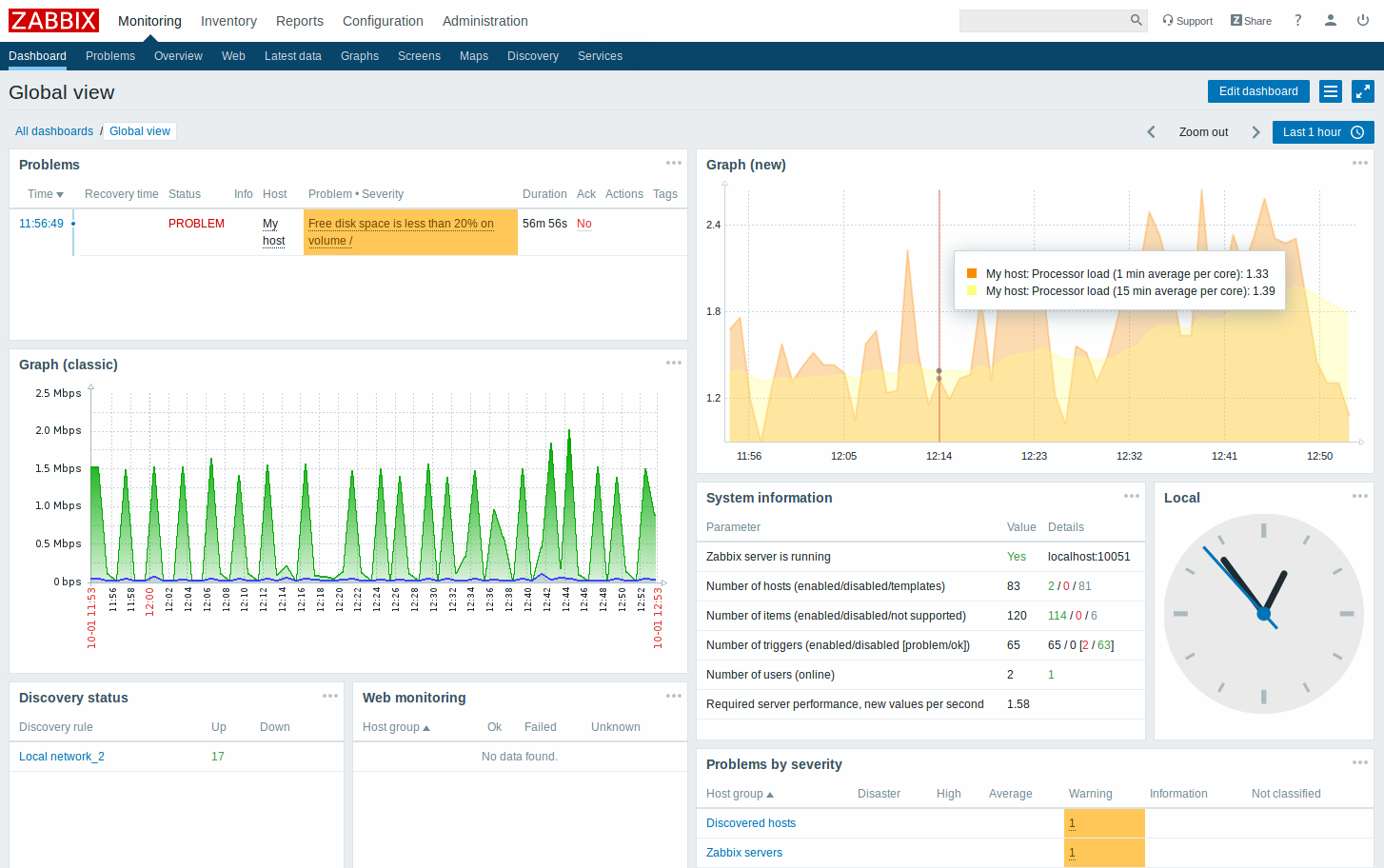Click the Zabbix logo icon
Screen dimensions: 1384x868
(x=53, y=20)
